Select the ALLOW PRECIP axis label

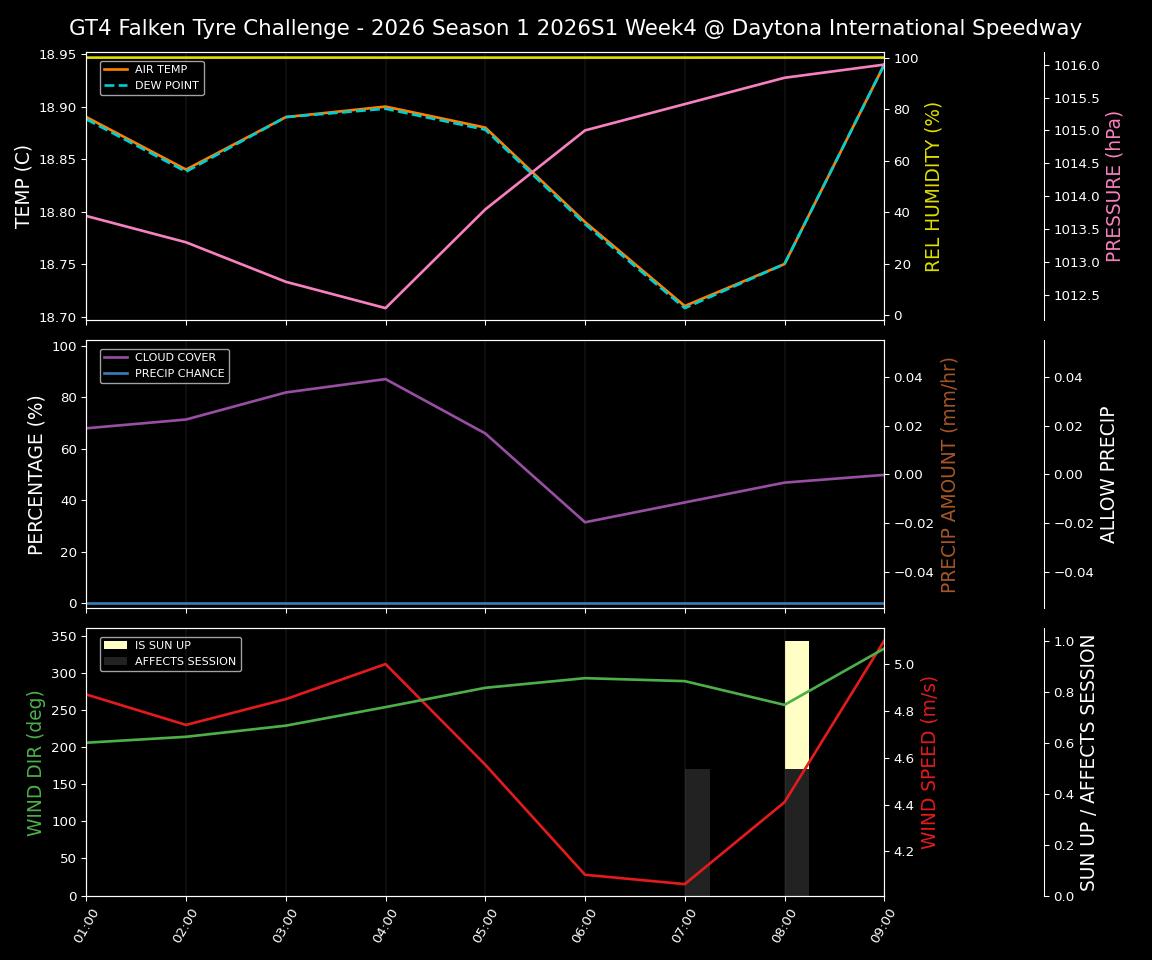pyautogui.click(x=1108, y=474)
